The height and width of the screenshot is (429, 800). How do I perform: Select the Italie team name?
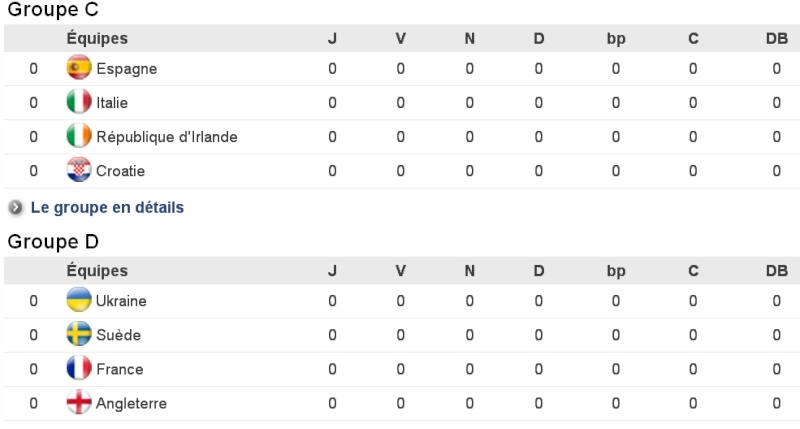112,103
